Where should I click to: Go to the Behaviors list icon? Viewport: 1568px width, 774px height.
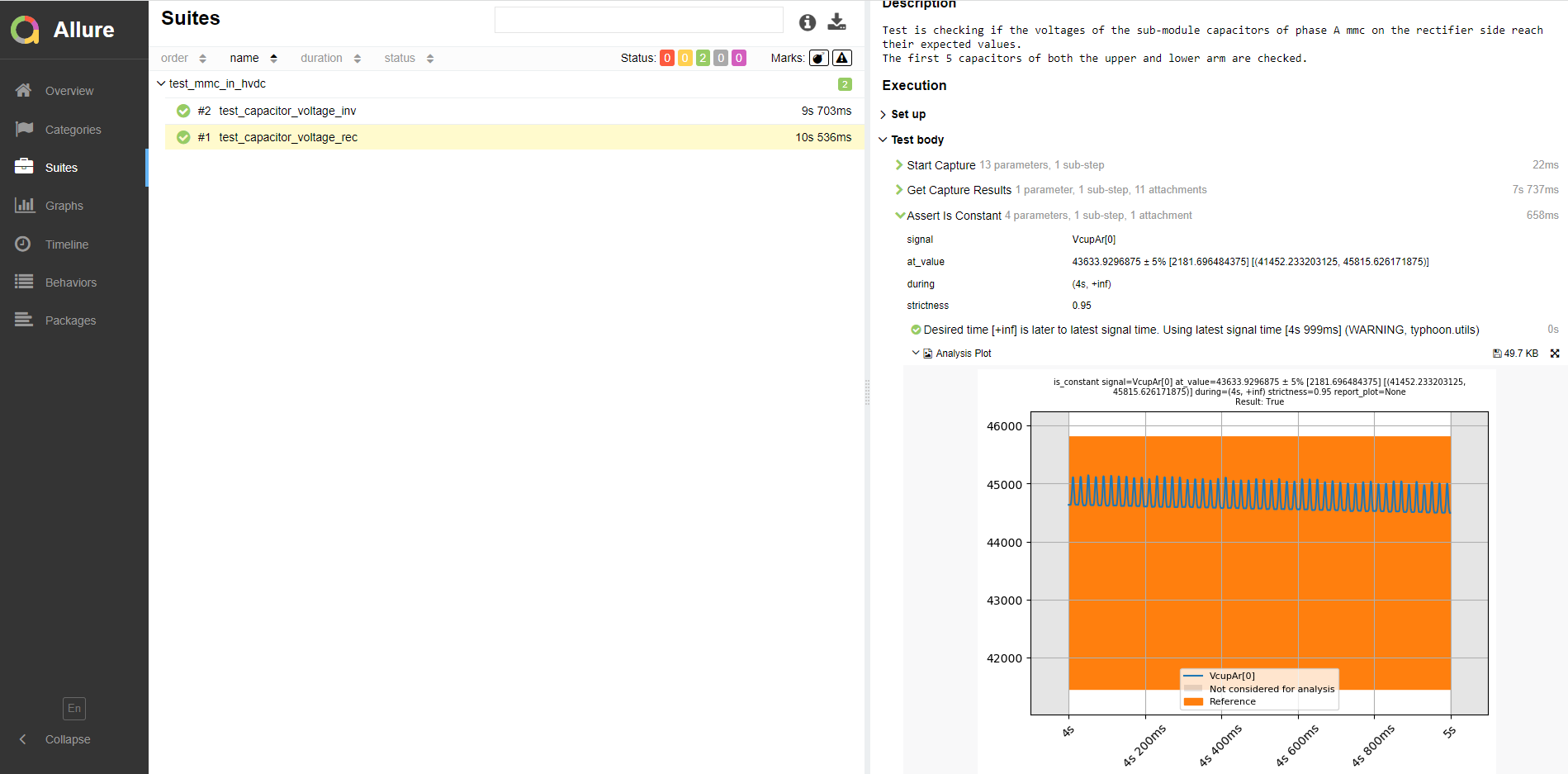pyautogui.click(x=24, y=283)
